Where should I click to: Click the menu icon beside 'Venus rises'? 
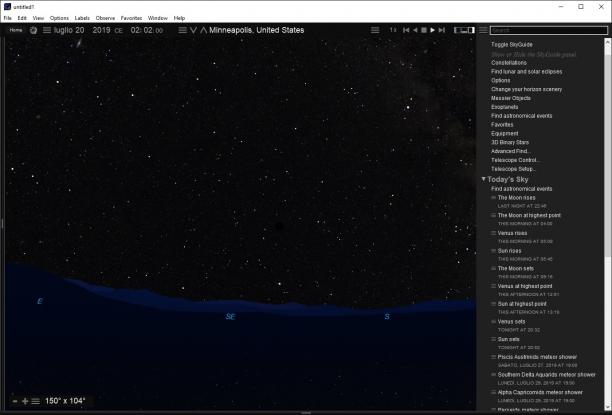point(493,233)
